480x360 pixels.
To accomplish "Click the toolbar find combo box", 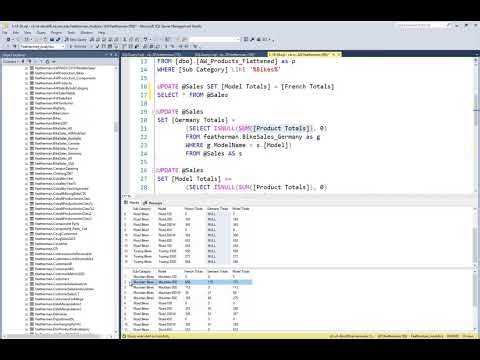I will point(215,39).
